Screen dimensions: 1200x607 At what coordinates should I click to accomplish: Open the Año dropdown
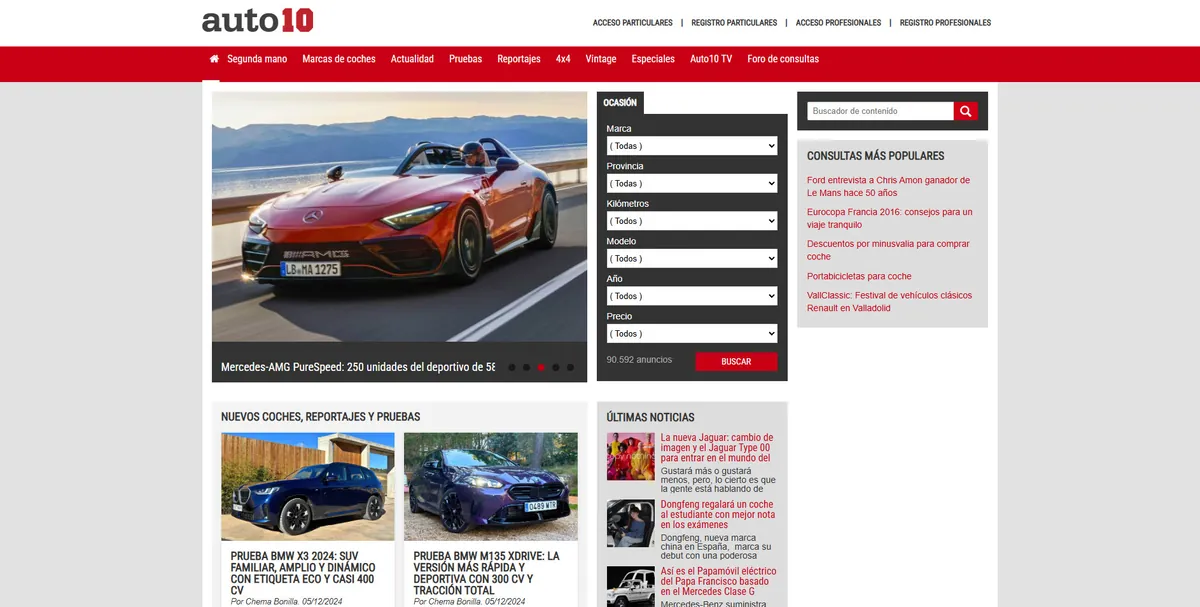tap(692, 296)
